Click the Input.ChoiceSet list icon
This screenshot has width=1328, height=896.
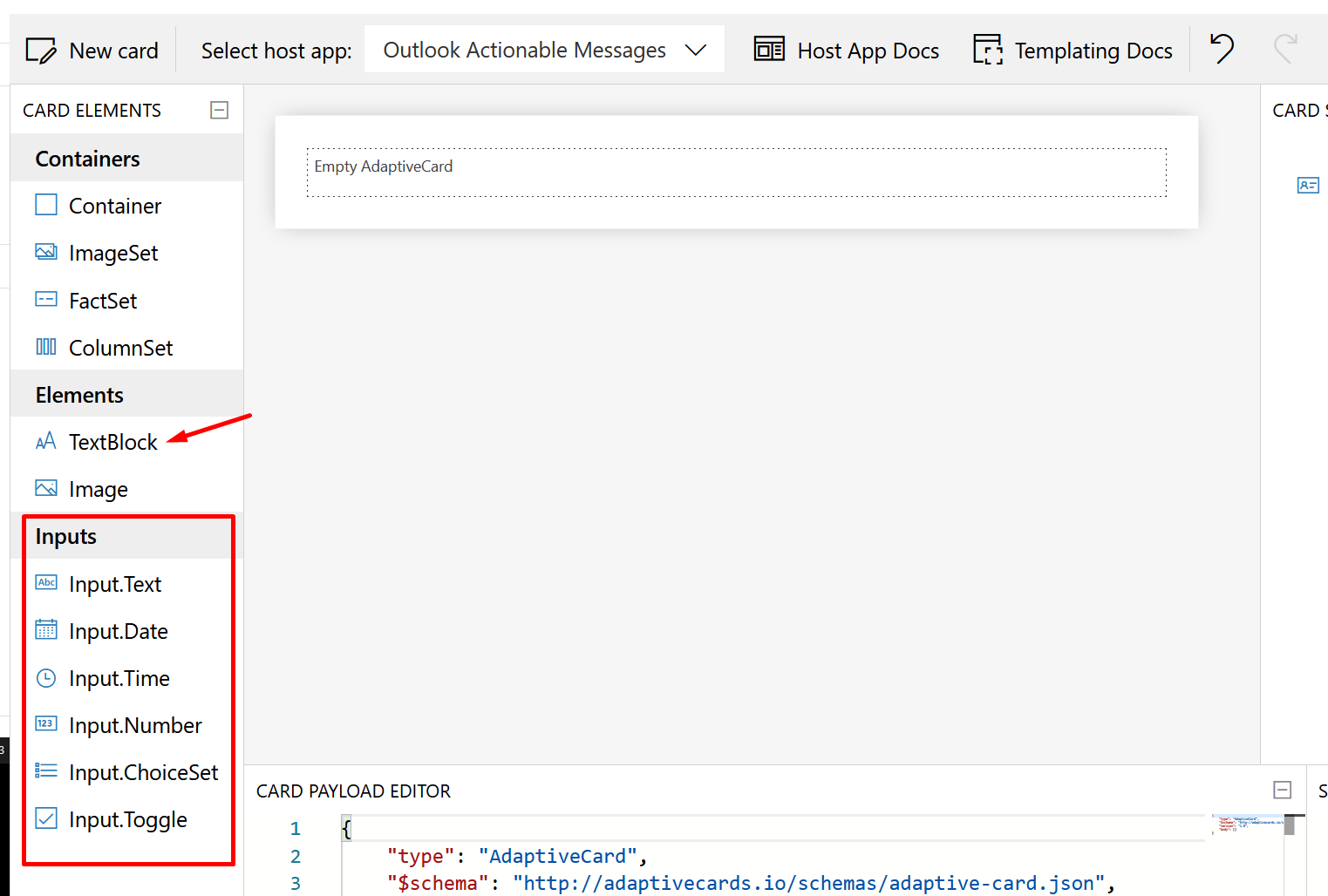point(45,771)
